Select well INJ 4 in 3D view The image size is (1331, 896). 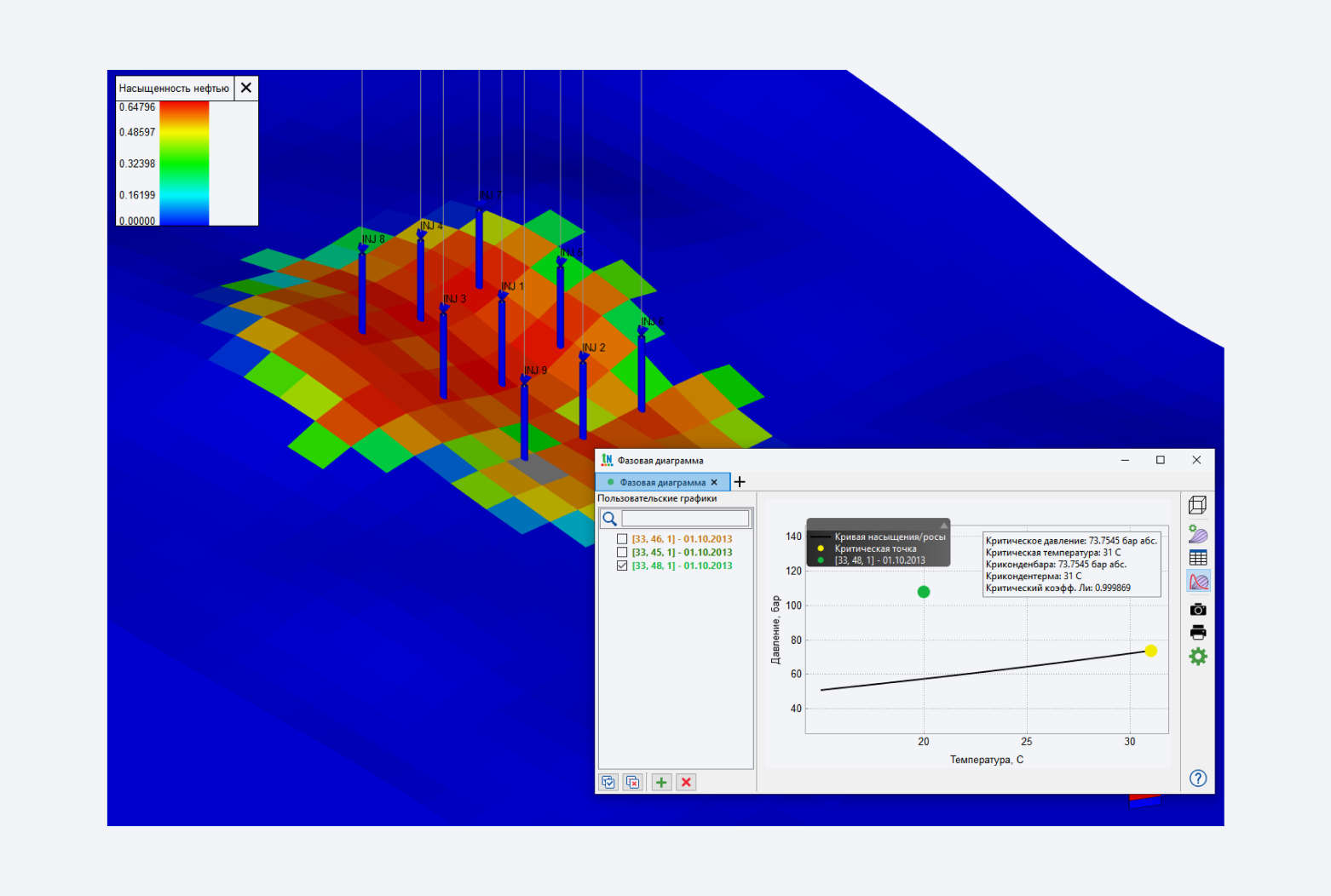click(420, 277)
